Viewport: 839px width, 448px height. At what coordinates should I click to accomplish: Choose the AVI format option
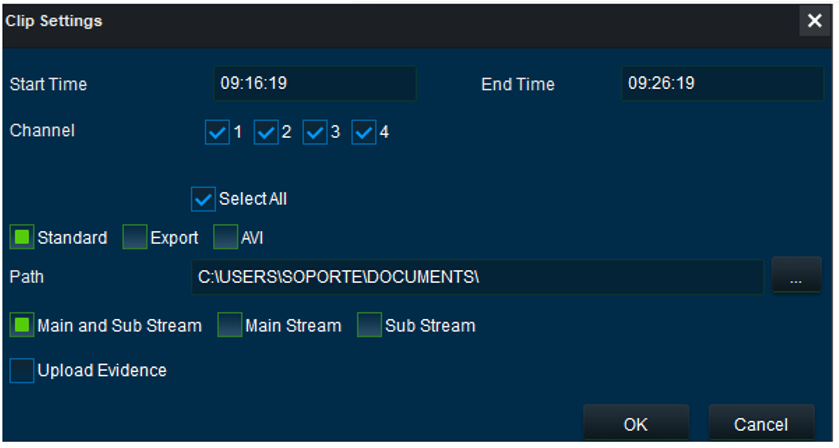(225, 238)
